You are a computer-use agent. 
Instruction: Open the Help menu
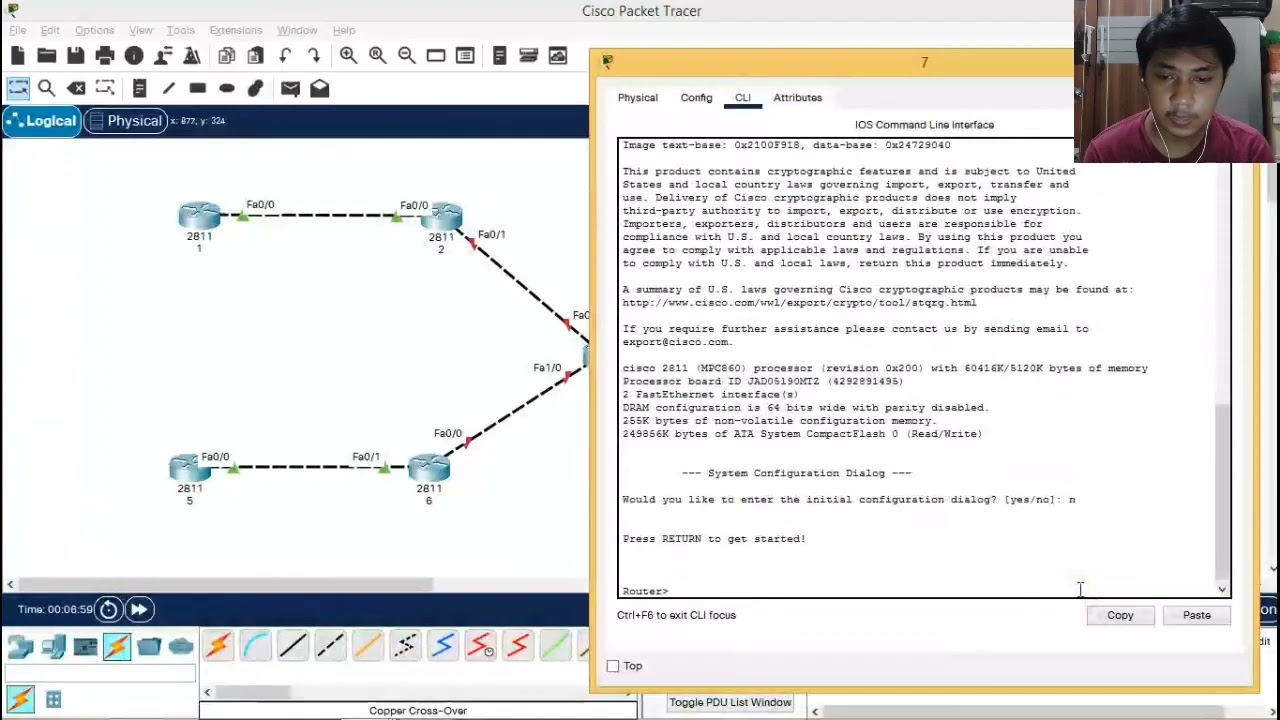[x=344, y=31]
